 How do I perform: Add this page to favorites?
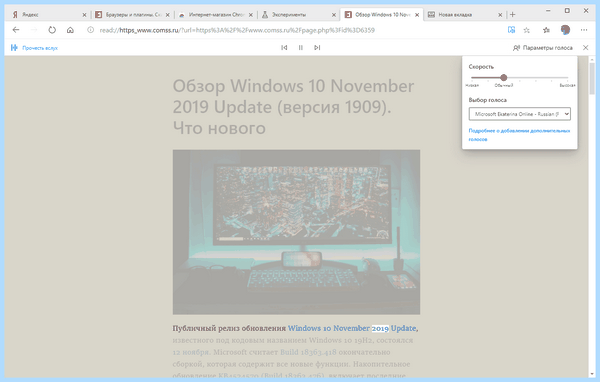[527, 30]
